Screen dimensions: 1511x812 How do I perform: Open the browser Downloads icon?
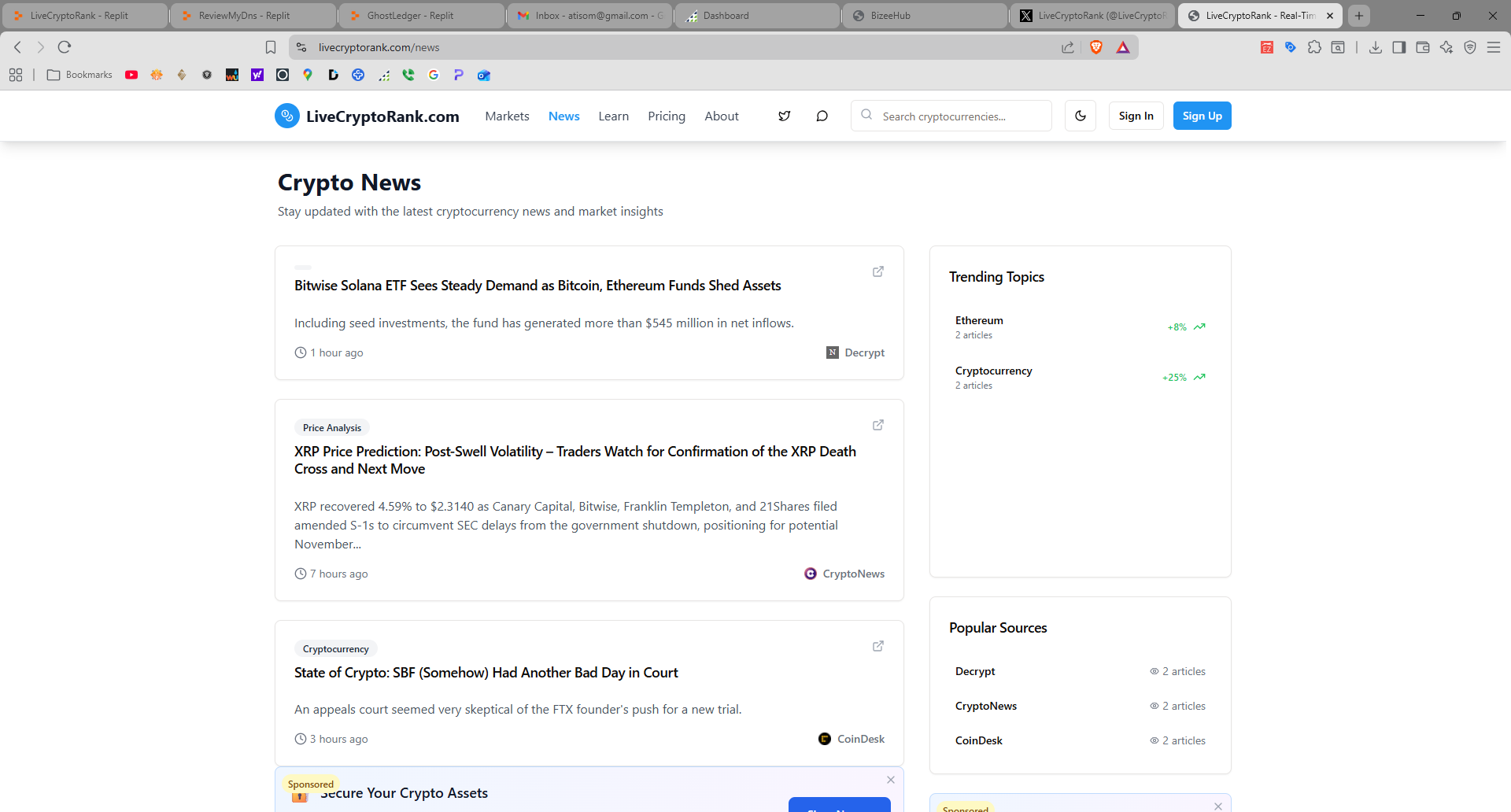[x=1376, y=47]
